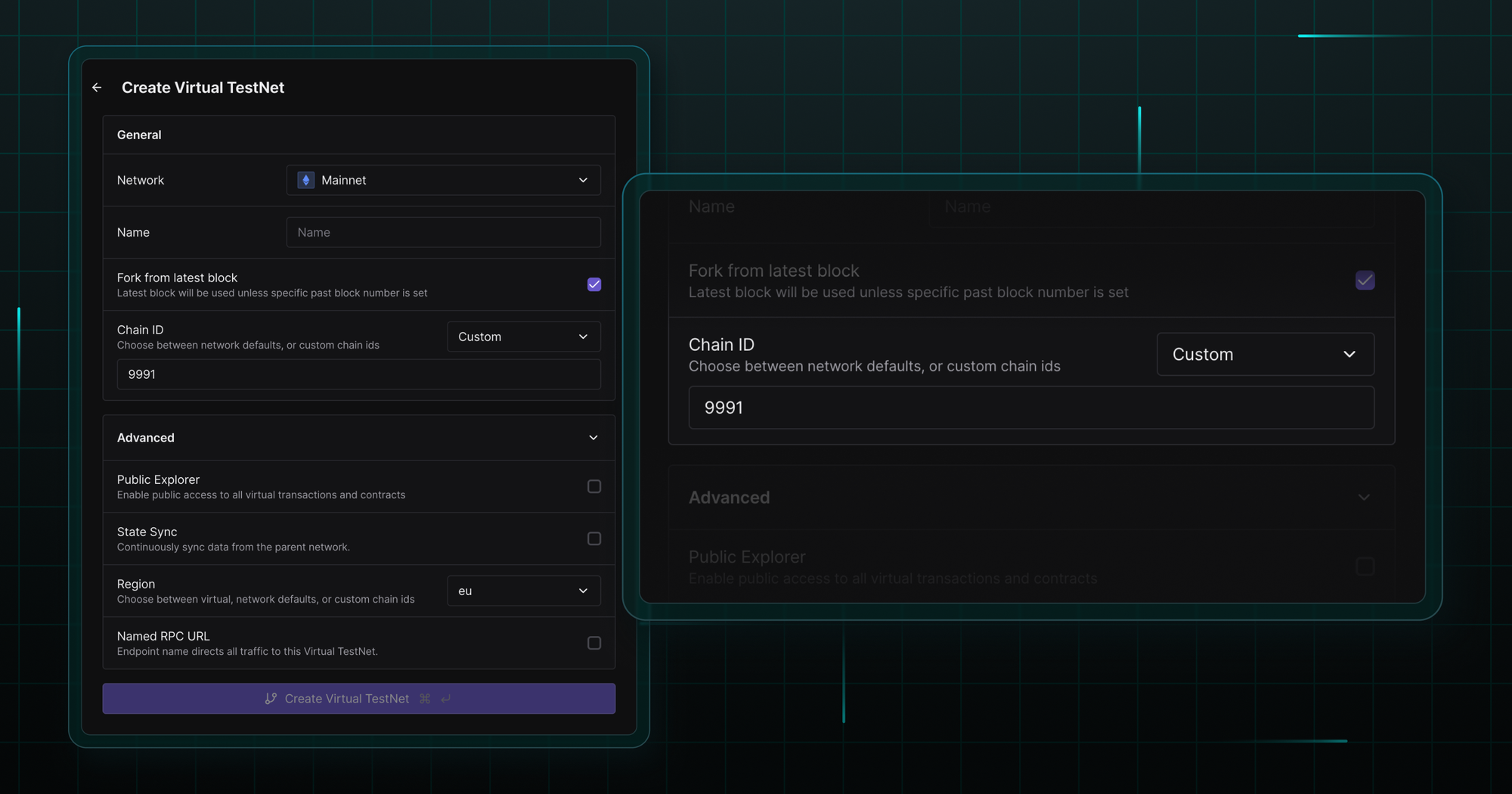Collapse the Advanced section
1512x794 pixels.
click(x=594, y=437)
